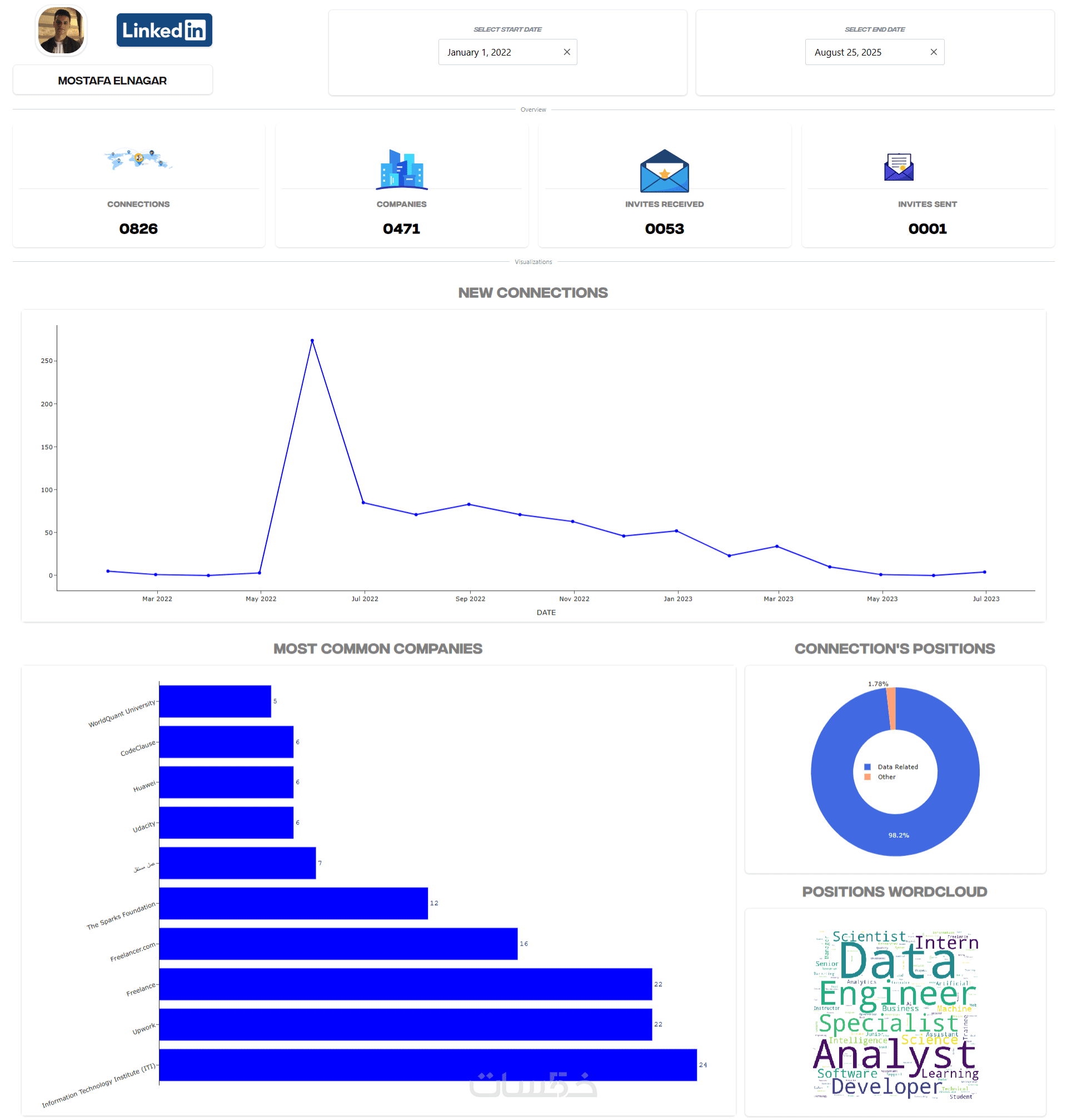1067x1120 pixels.
Task: Click the positions wordcloud image
Action: [x=895, y=1014]
